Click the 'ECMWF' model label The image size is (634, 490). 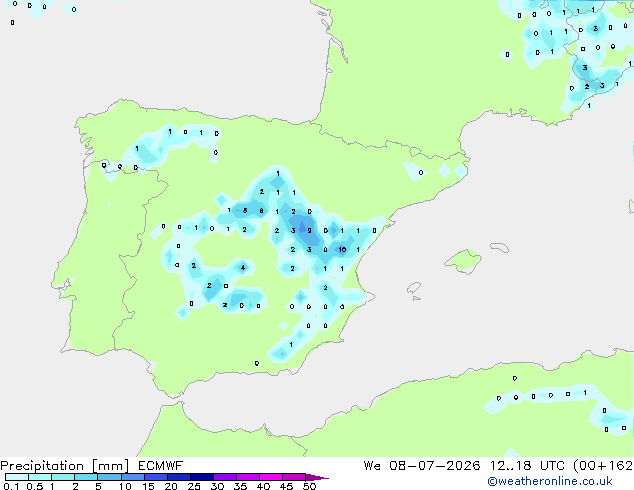coord(161,466)
